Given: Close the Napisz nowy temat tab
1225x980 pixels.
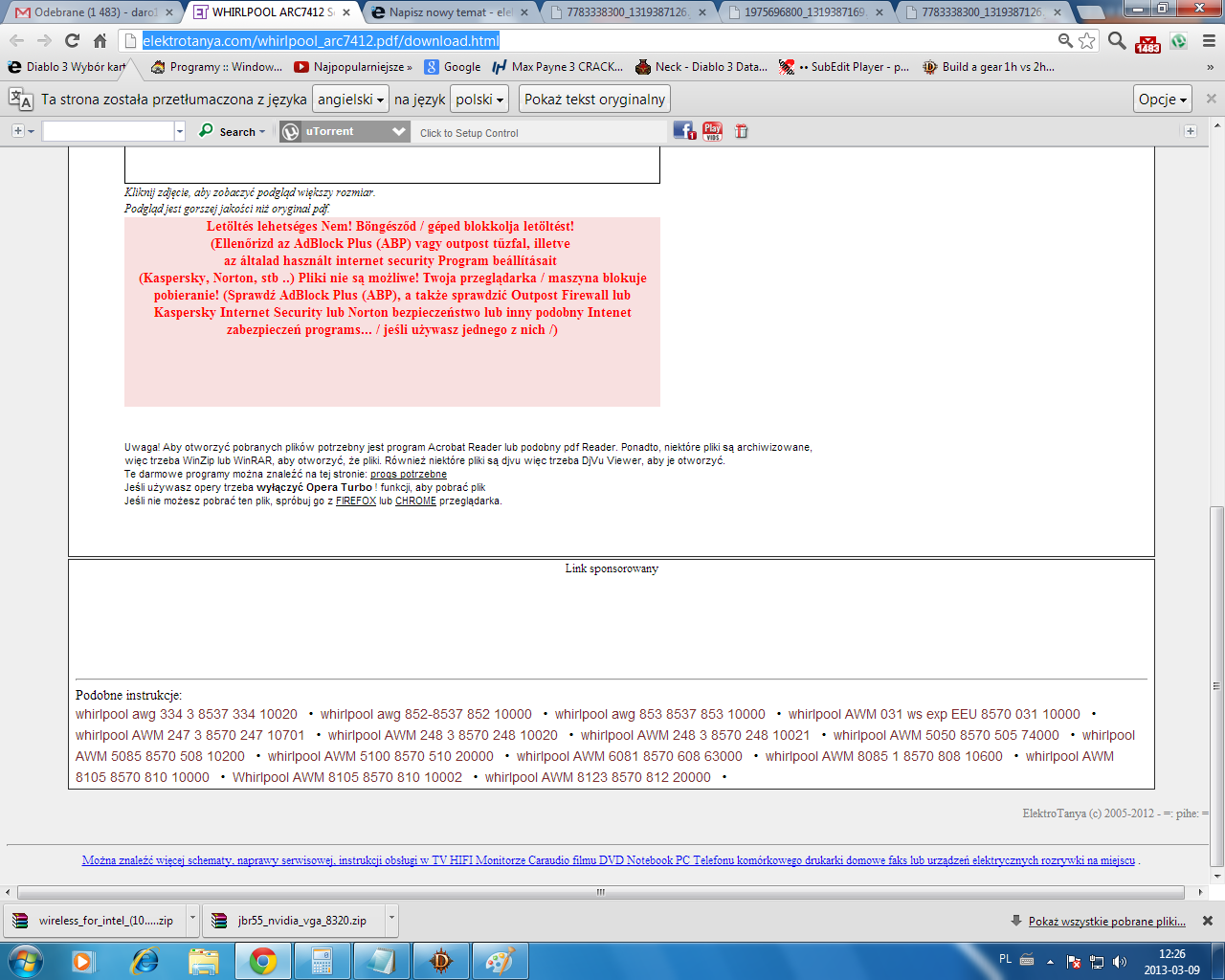Looking at the screenshot, I should pyautogui.click(x=524, y=12).
